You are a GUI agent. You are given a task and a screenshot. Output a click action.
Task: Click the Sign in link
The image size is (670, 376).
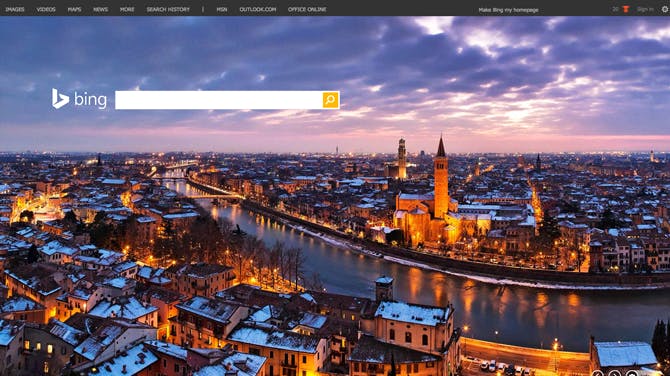[645, 9]
